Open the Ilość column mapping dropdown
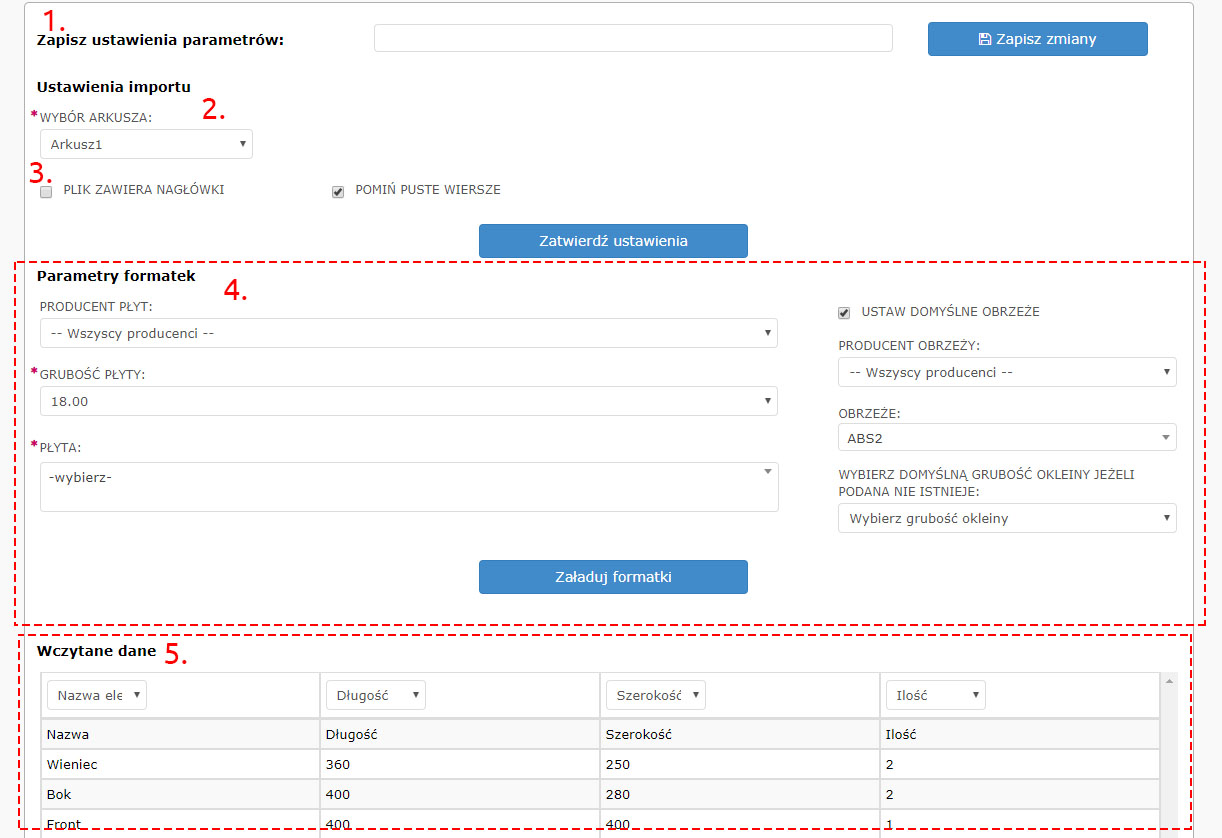This screenshot has height=838, width=1222. click(x=935, y=695)
